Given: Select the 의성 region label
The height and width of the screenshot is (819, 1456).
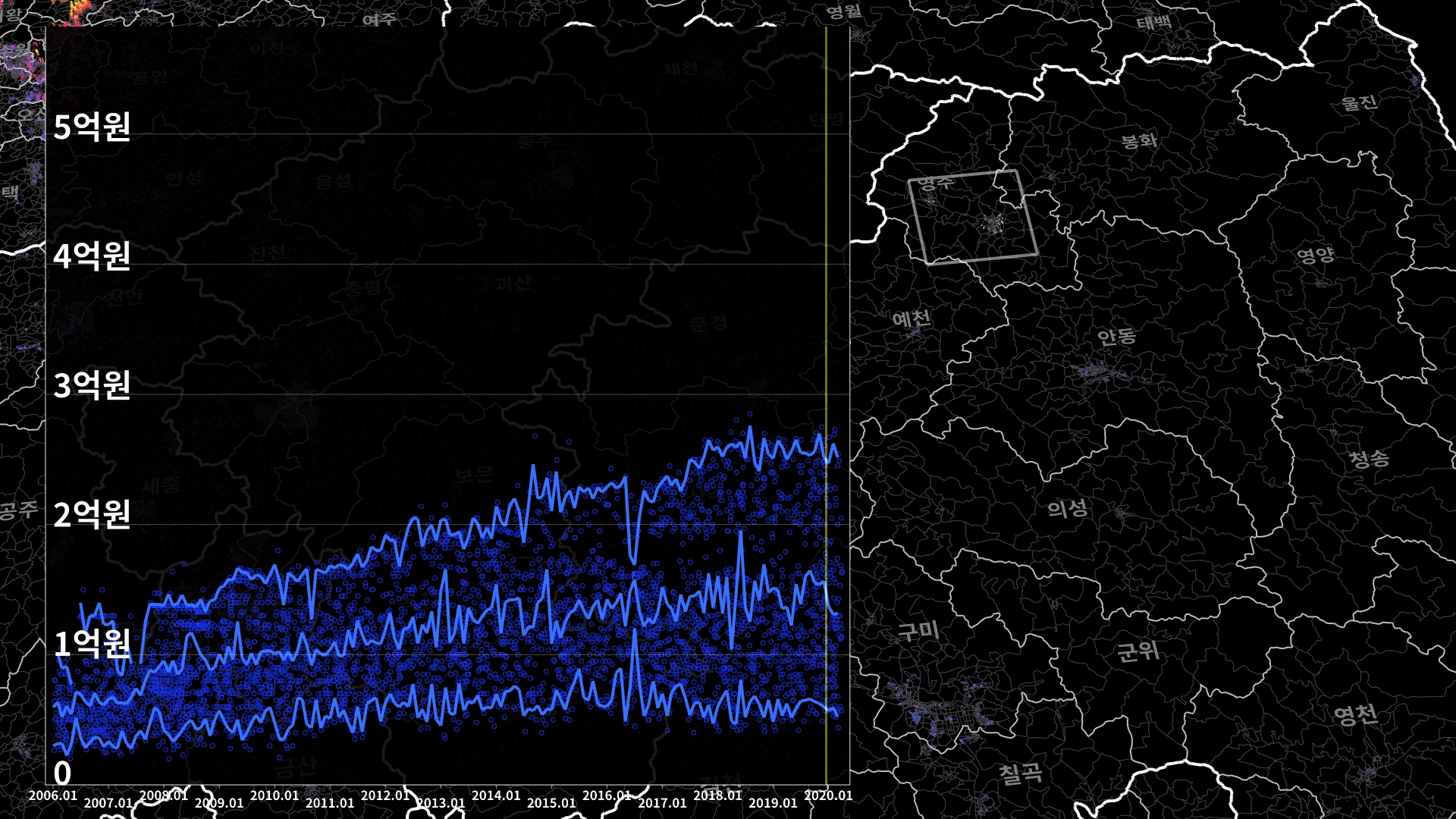Looking at the screenshot, I should point(1068,508).
